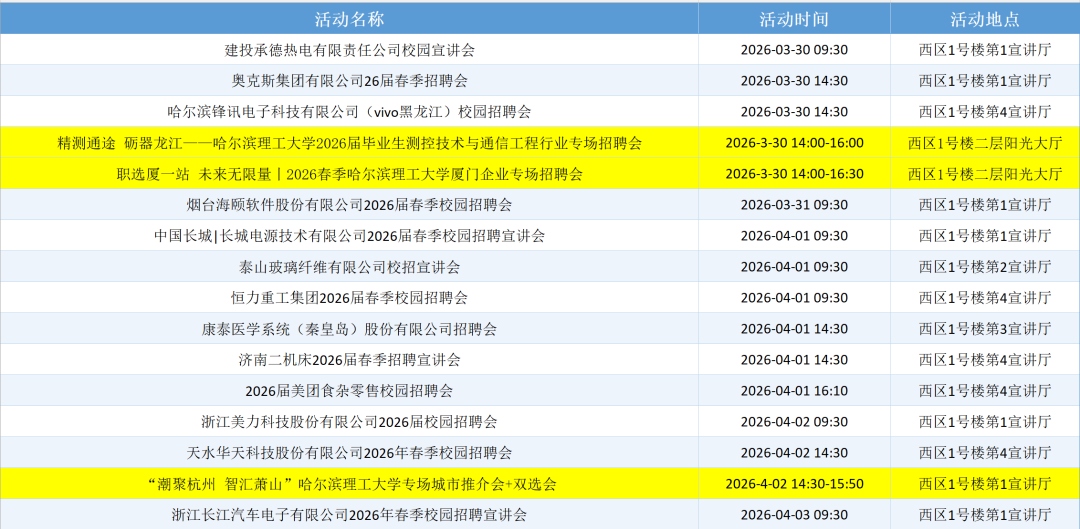Click the location for 奥克斯集团 row

(985, 81)
